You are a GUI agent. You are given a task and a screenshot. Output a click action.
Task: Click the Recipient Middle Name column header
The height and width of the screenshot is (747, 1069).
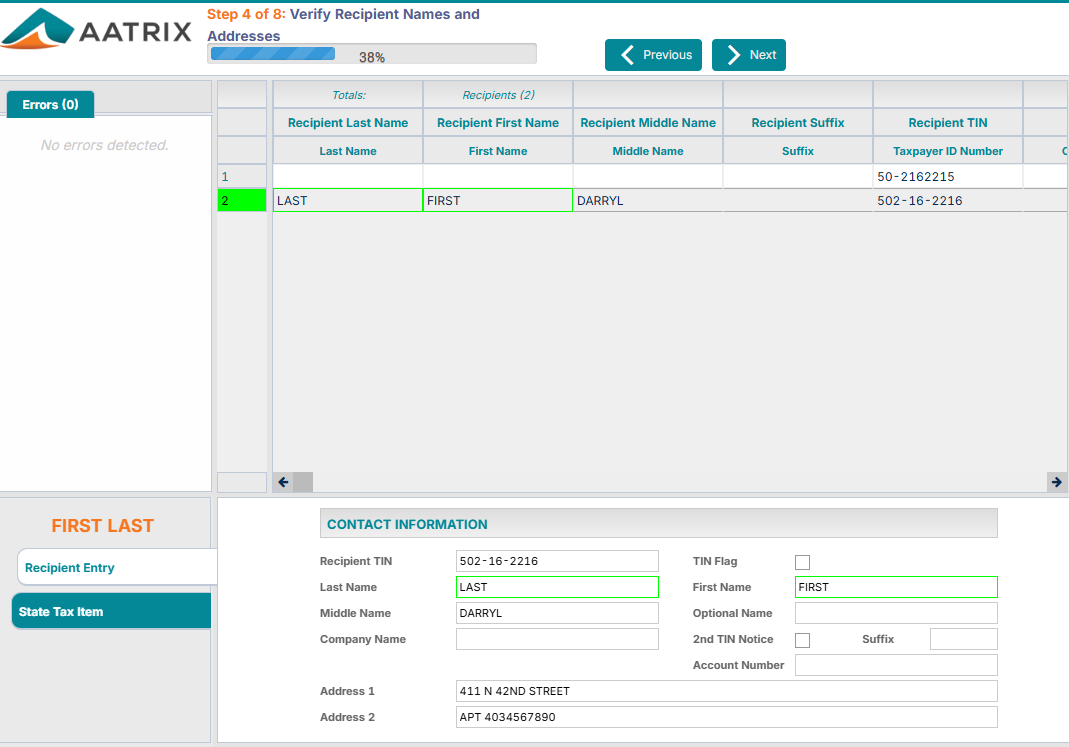coord(648,123)
